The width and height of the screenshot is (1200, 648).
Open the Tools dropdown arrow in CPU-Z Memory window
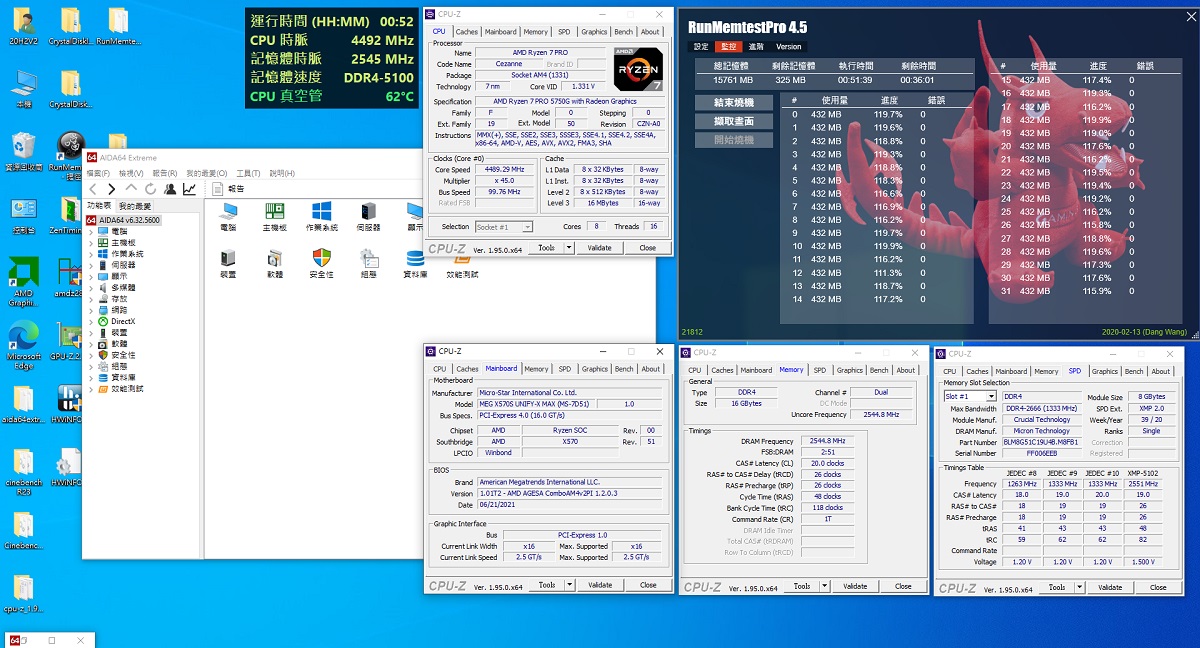pyautogui.click(x=825, y=586)
